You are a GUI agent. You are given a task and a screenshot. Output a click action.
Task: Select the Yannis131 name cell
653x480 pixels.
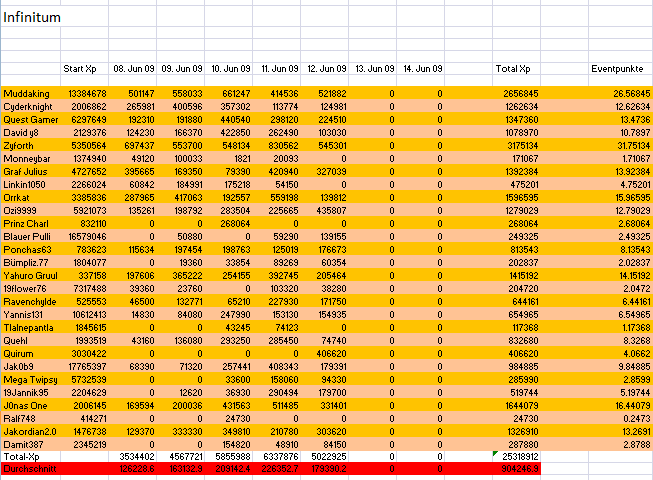click(31, 314)
